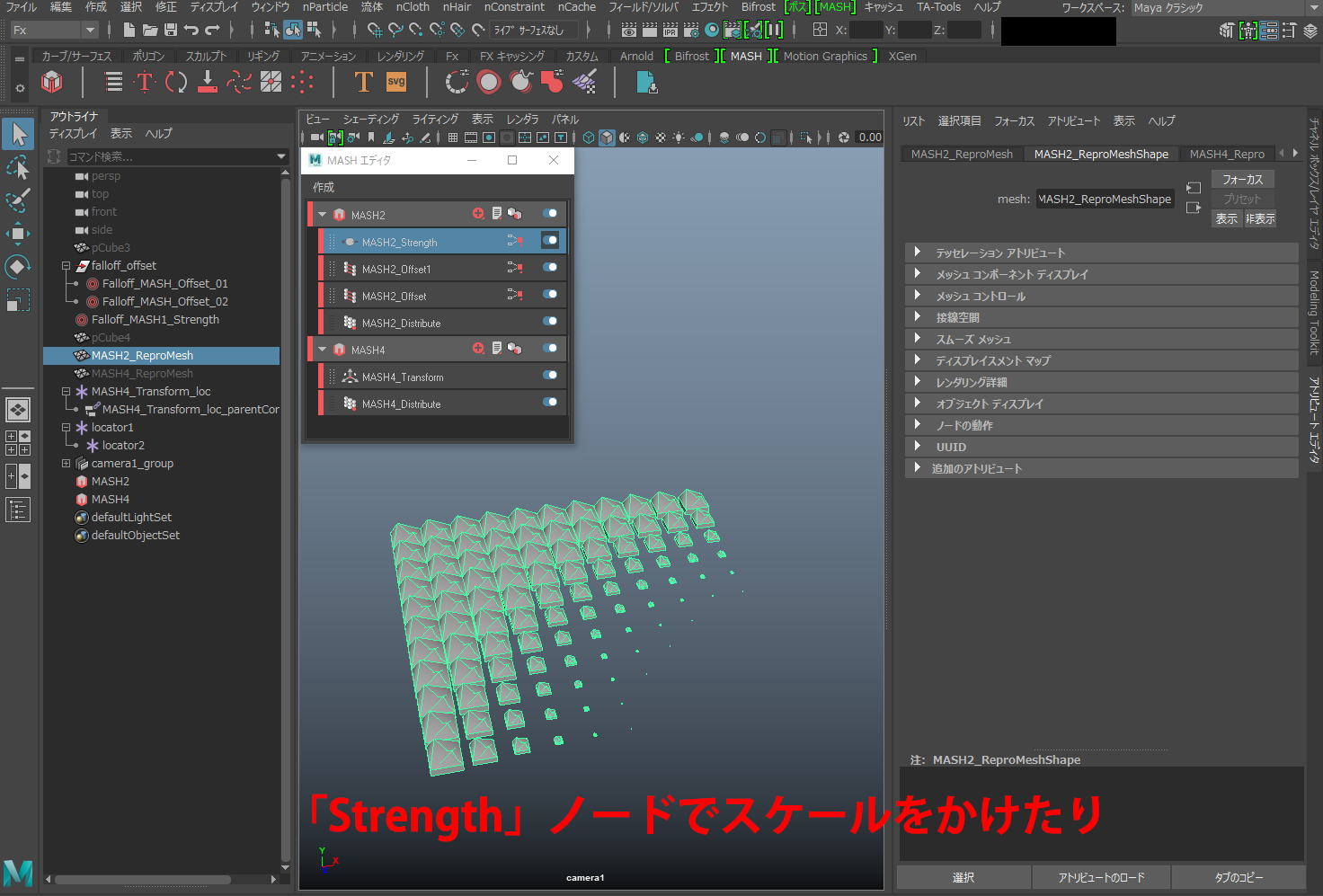Viewport: 1323px width, 896px height.
Task: Click the Outliner horizontal scrollbar
Action: coord(144,879)
